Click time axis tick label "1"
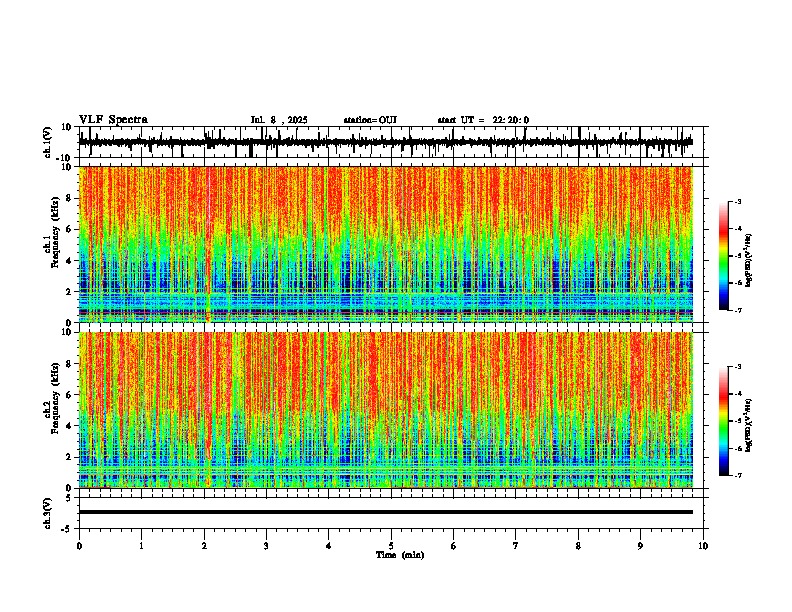This screenshot has width=792, height=612. [141, 546]
